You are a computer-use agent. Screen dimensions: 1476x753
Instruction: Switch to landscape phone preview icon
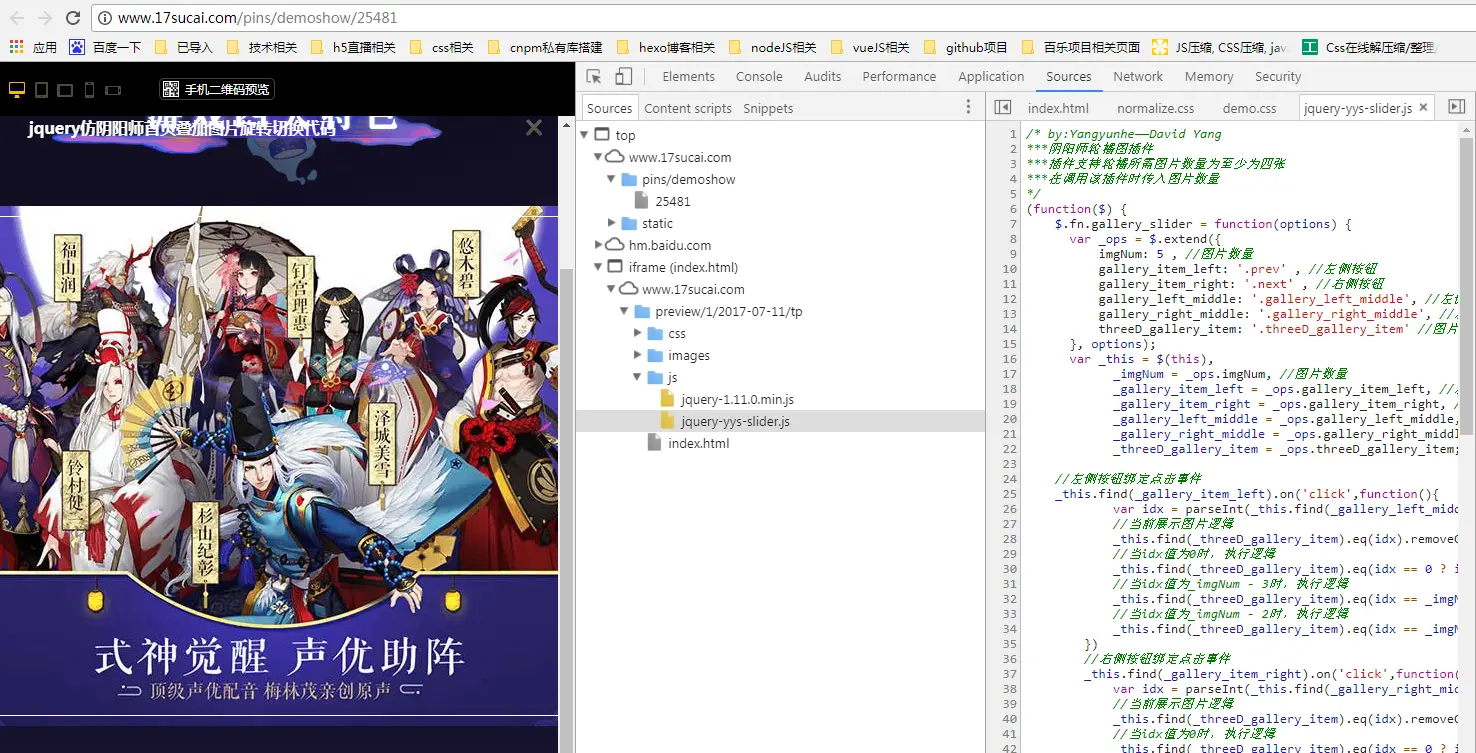[x=113, y=90]
